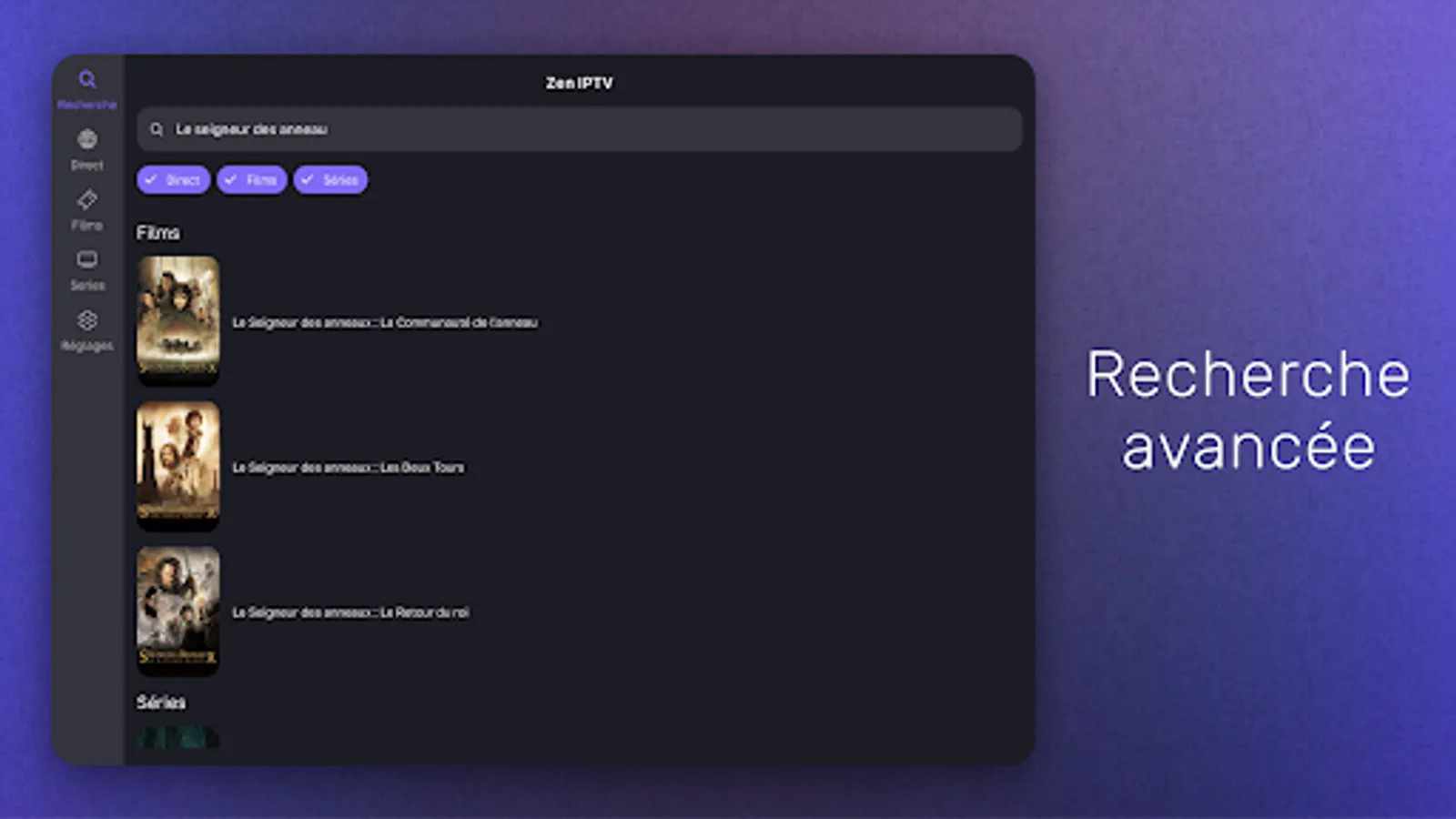Screen dimensions: 1456x819
Task: Select title "Le Seigneur des anneaux : Les Deux Tours"
Action: tap(349, 468)
